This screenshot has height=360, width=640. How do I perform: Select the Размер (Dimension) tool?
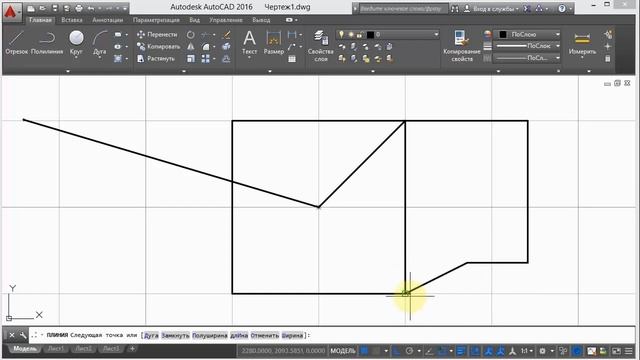click(x=273, y=42)
